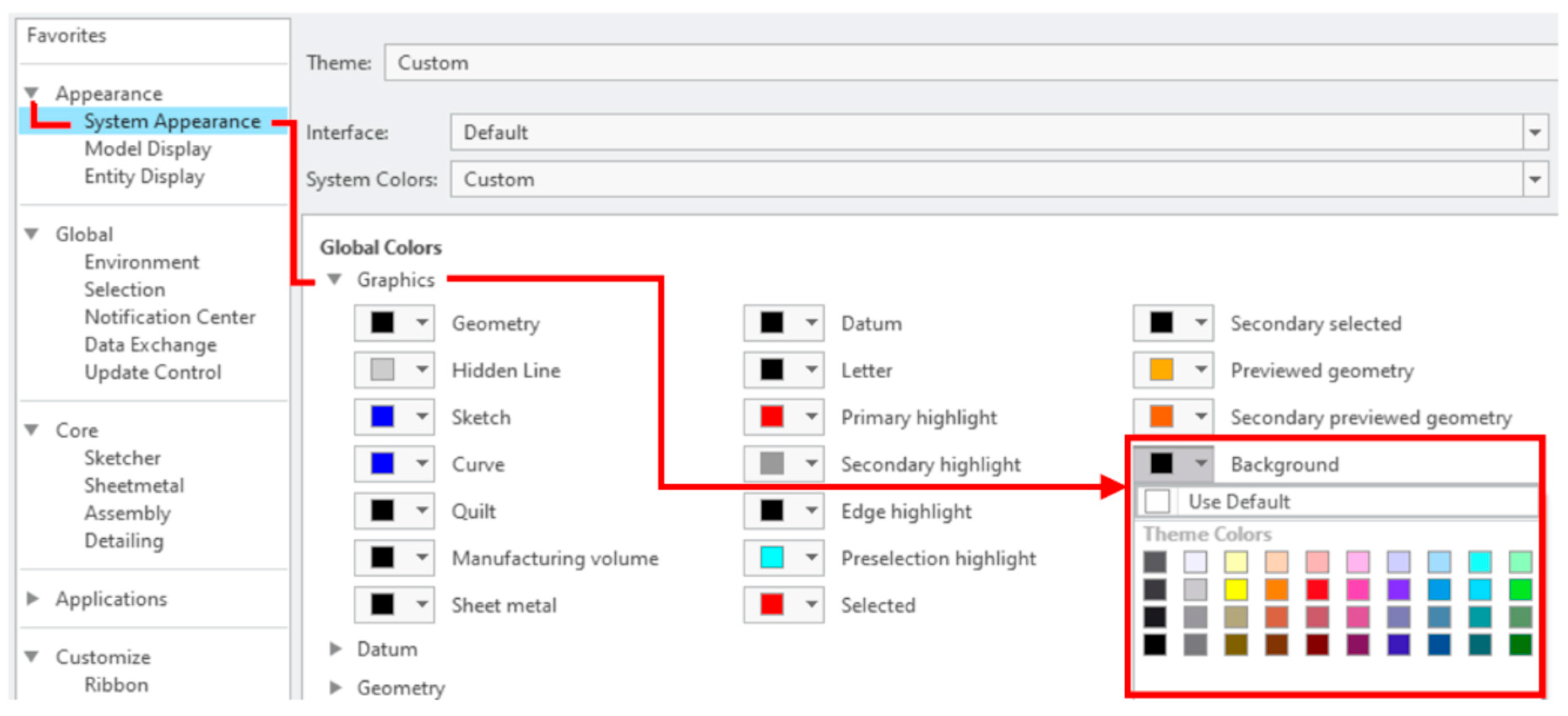Expand the Applications tree group
The width and height of the screenshot is (1568, 716).
click(32, 599)
